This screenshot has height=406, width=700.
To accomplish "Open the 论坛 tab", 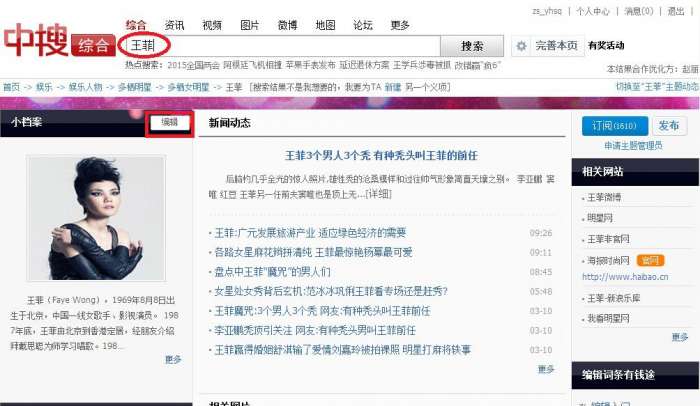I will [362, 25].
